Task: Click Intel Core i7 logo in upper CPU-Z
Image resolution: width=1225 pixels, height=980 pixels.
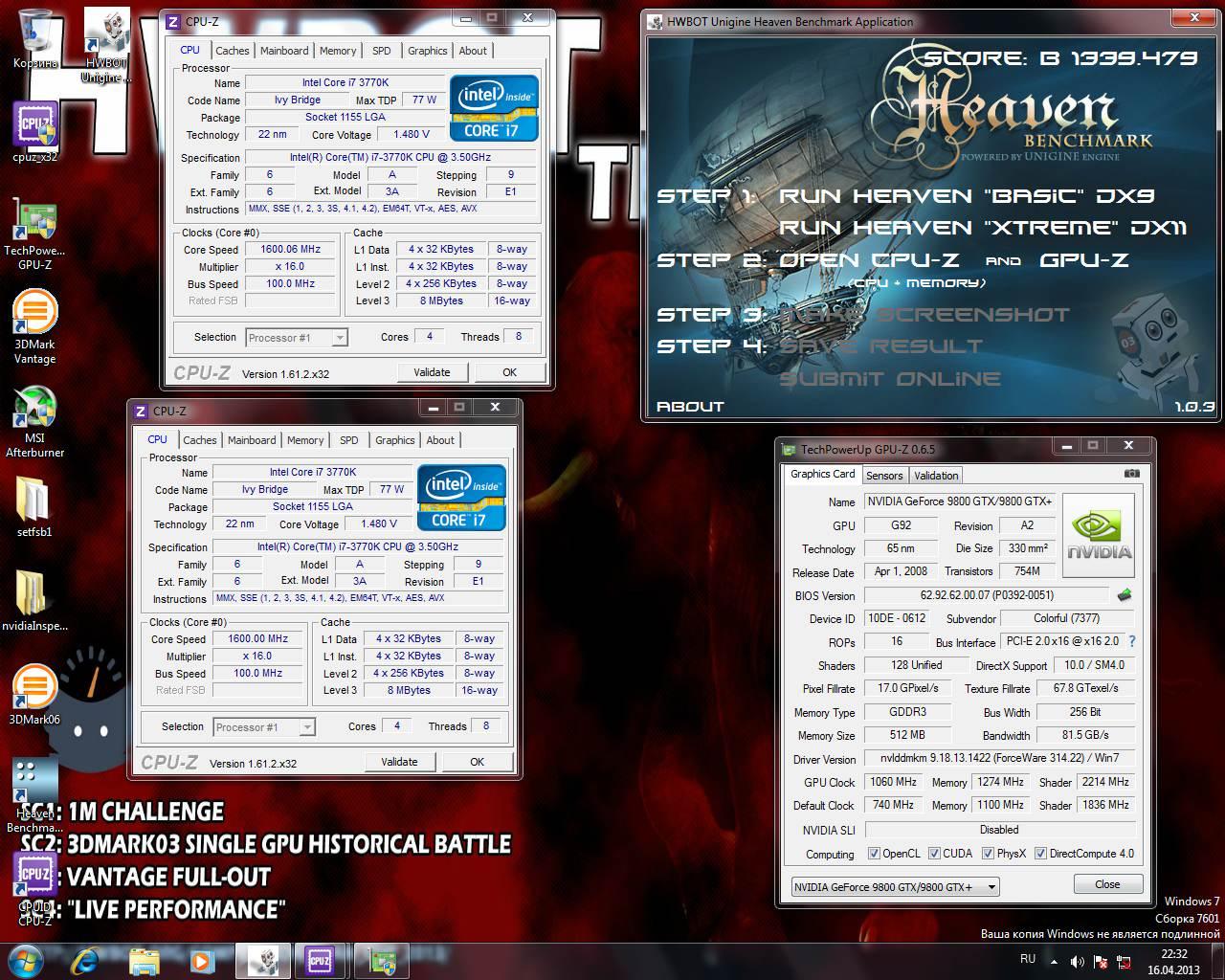Action: coord(494,108)
